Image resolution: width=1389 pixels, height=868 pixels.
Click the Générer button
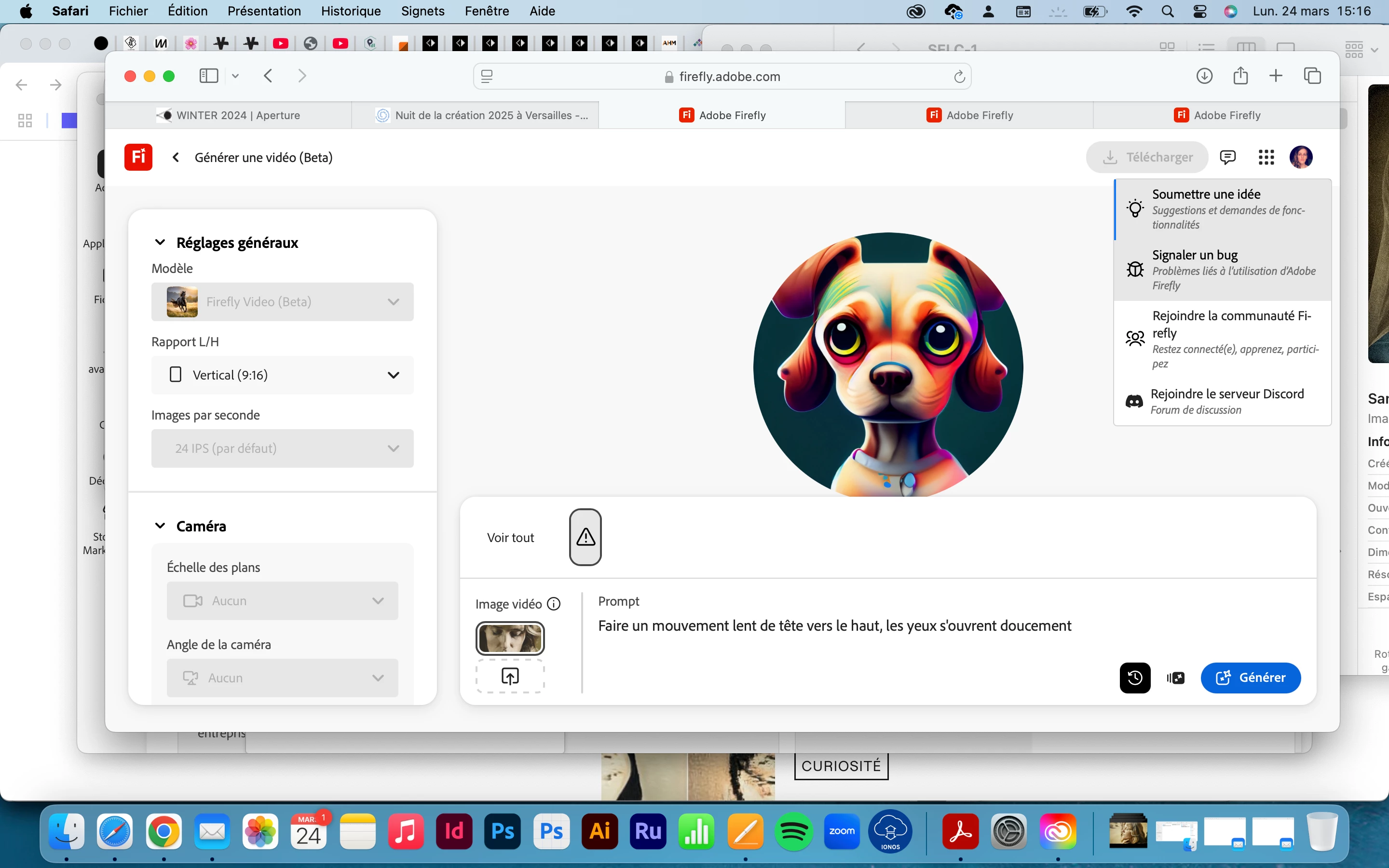[x=1250, y=678]
